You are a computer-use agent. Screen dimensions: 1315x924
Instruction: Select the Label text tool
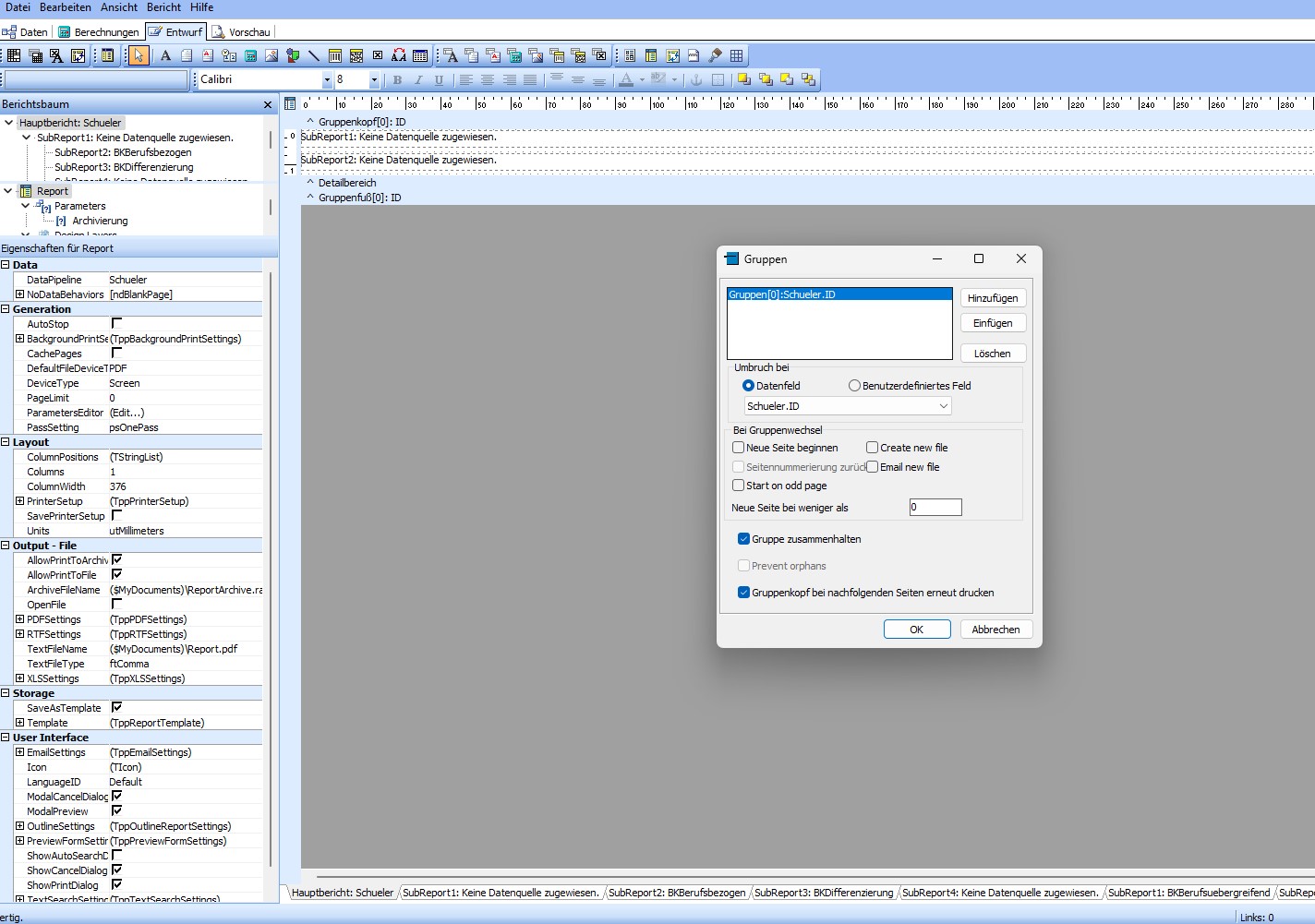point(165,56)
